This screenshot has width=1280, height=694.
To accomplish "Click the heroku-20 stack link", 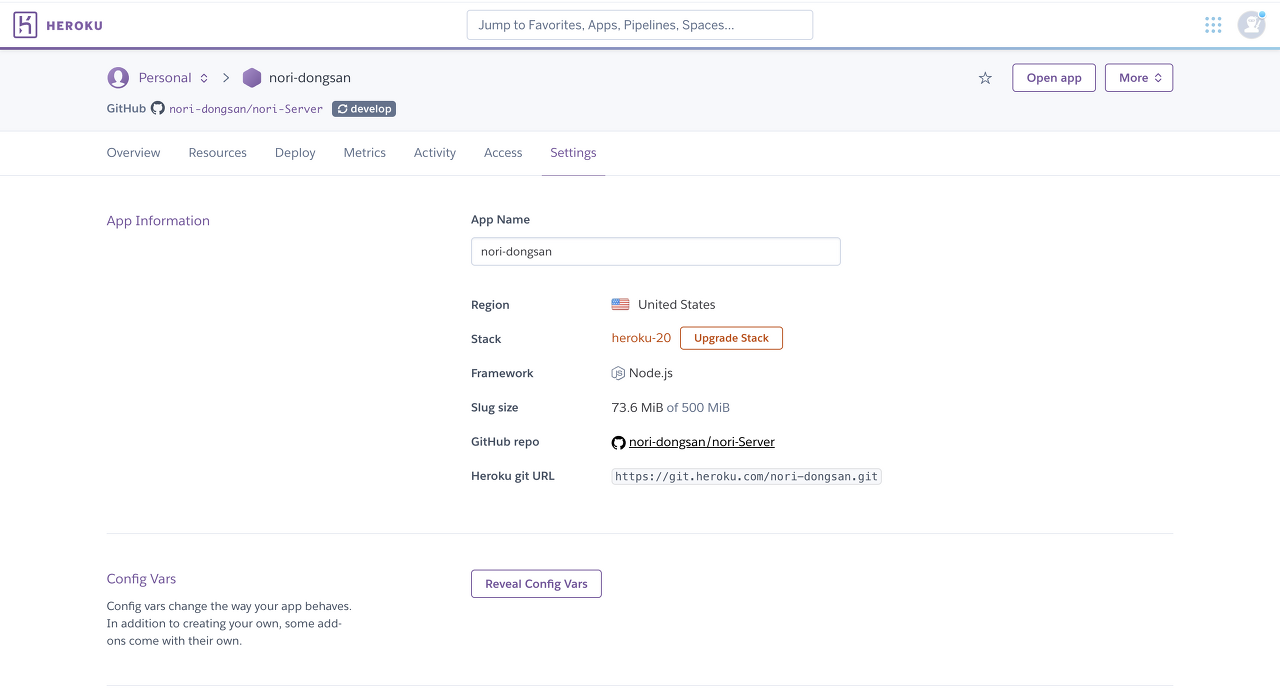I will tap(641, 338).
